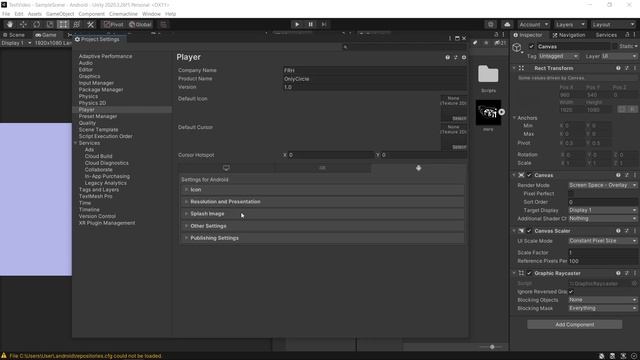Open the Collab history icon in the toolbar

pos(490,24)
